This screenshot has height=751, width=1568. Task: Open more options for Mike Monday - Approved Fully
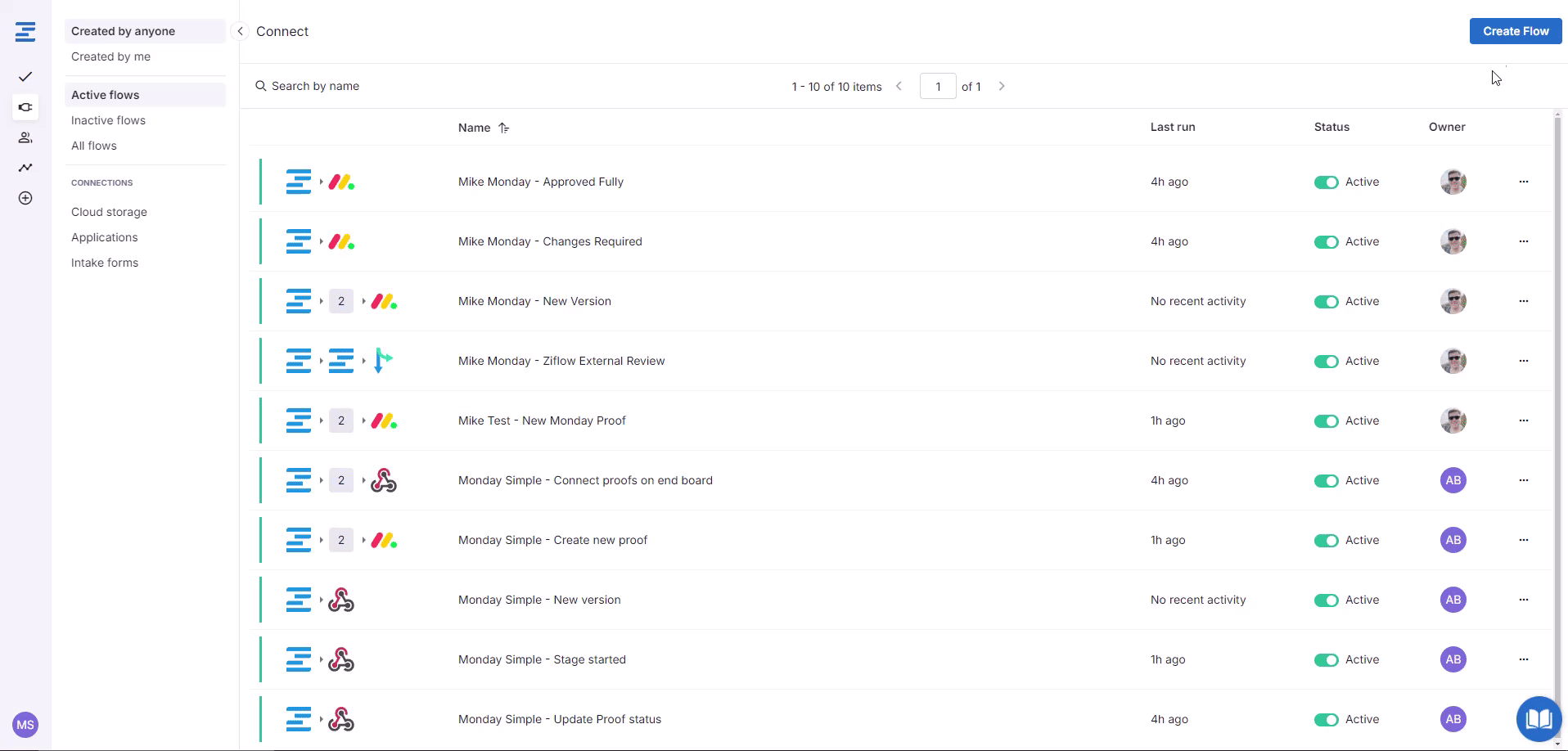(1523, 182)
